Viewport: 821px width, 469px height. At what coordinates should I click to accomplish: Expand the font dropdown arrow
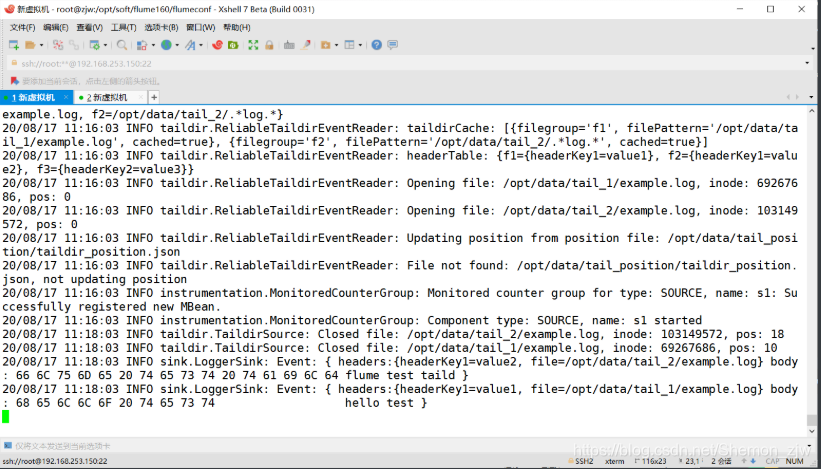click(201, 46)
